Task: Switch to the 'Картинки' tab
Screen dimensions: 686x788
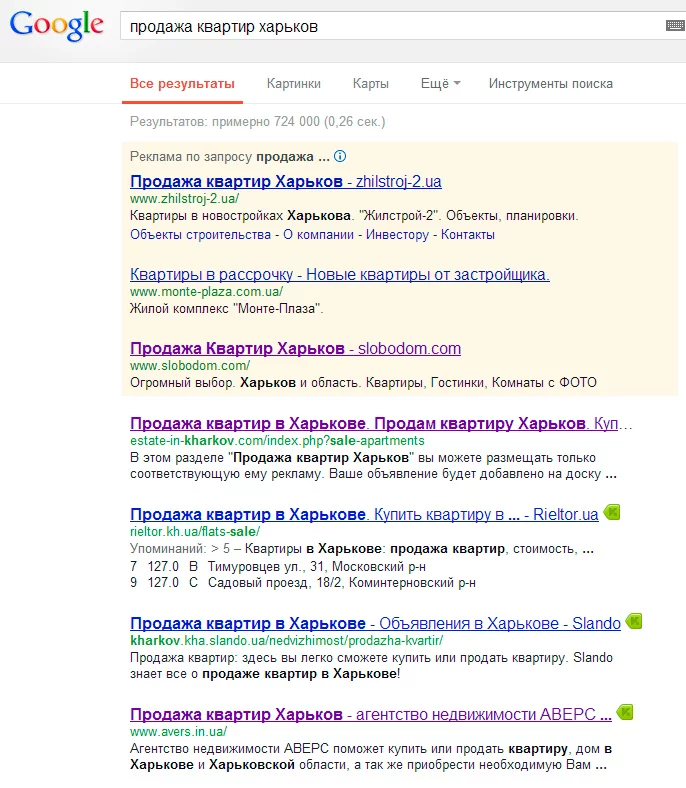Action: point(293,84)
